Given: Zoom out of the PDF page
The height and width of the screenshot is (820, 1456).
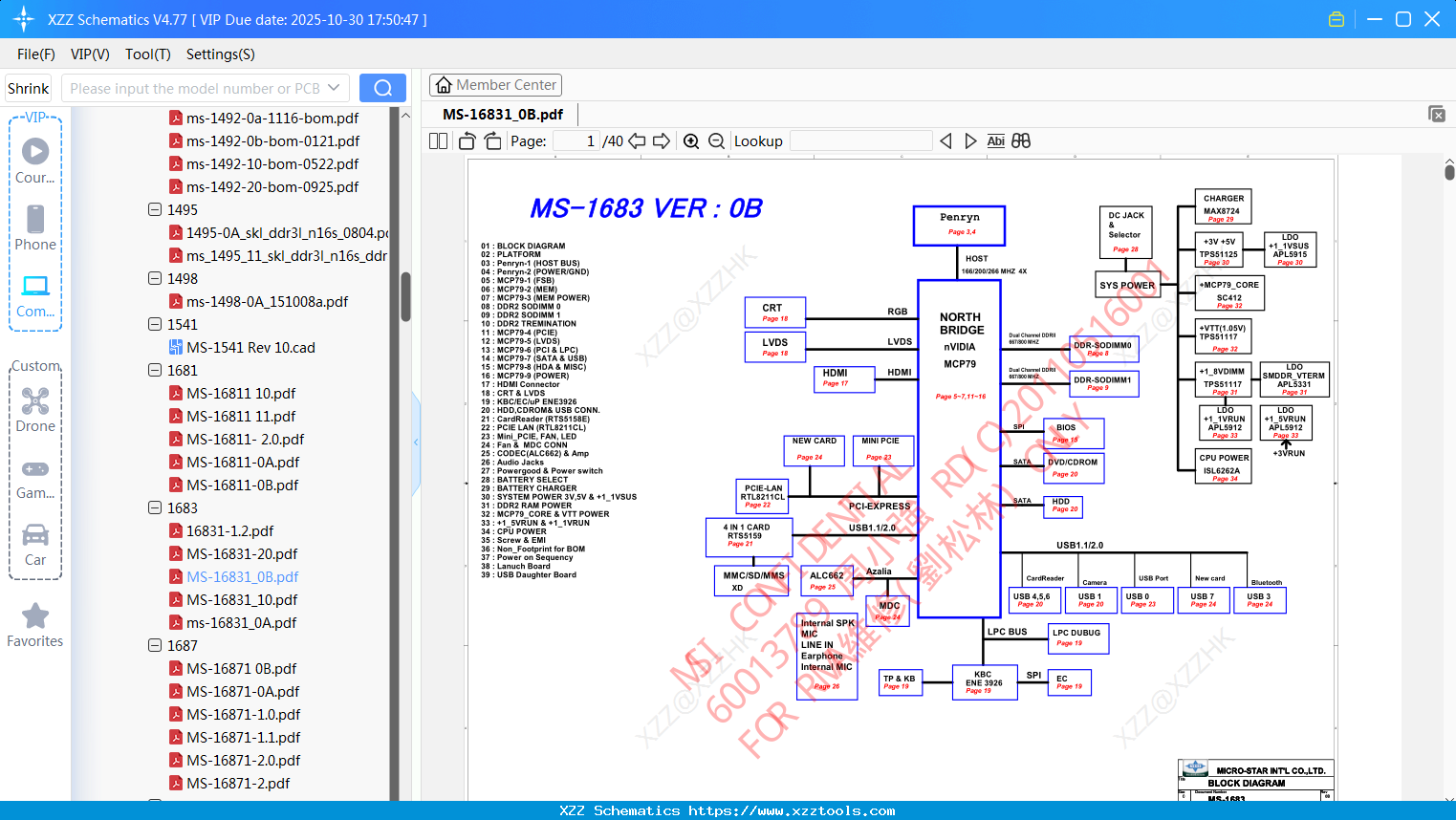Looking at the screenshot, I should 717,141.
